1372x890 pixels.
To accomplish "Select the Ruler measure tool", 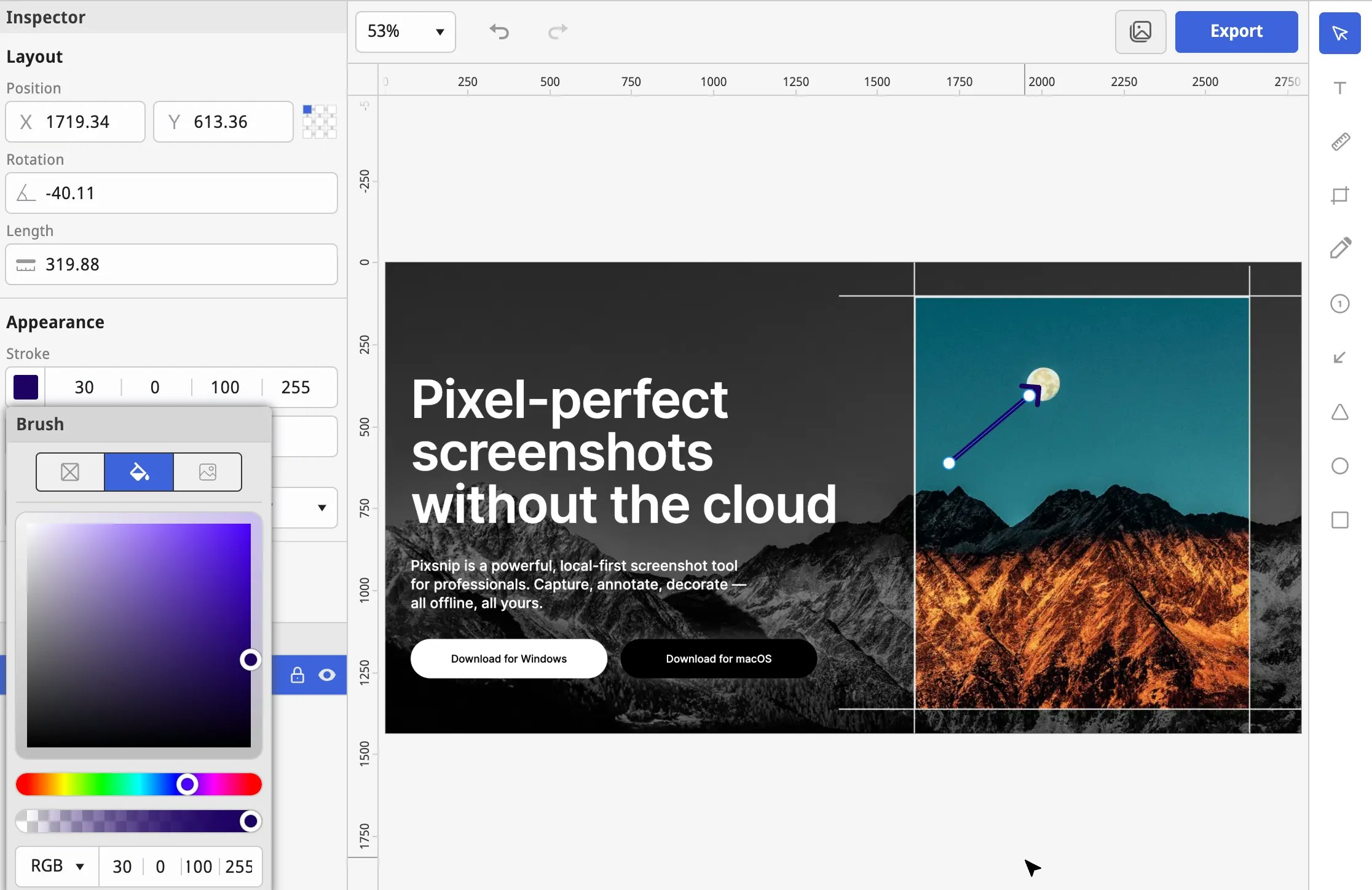I will coord(1340,142).
